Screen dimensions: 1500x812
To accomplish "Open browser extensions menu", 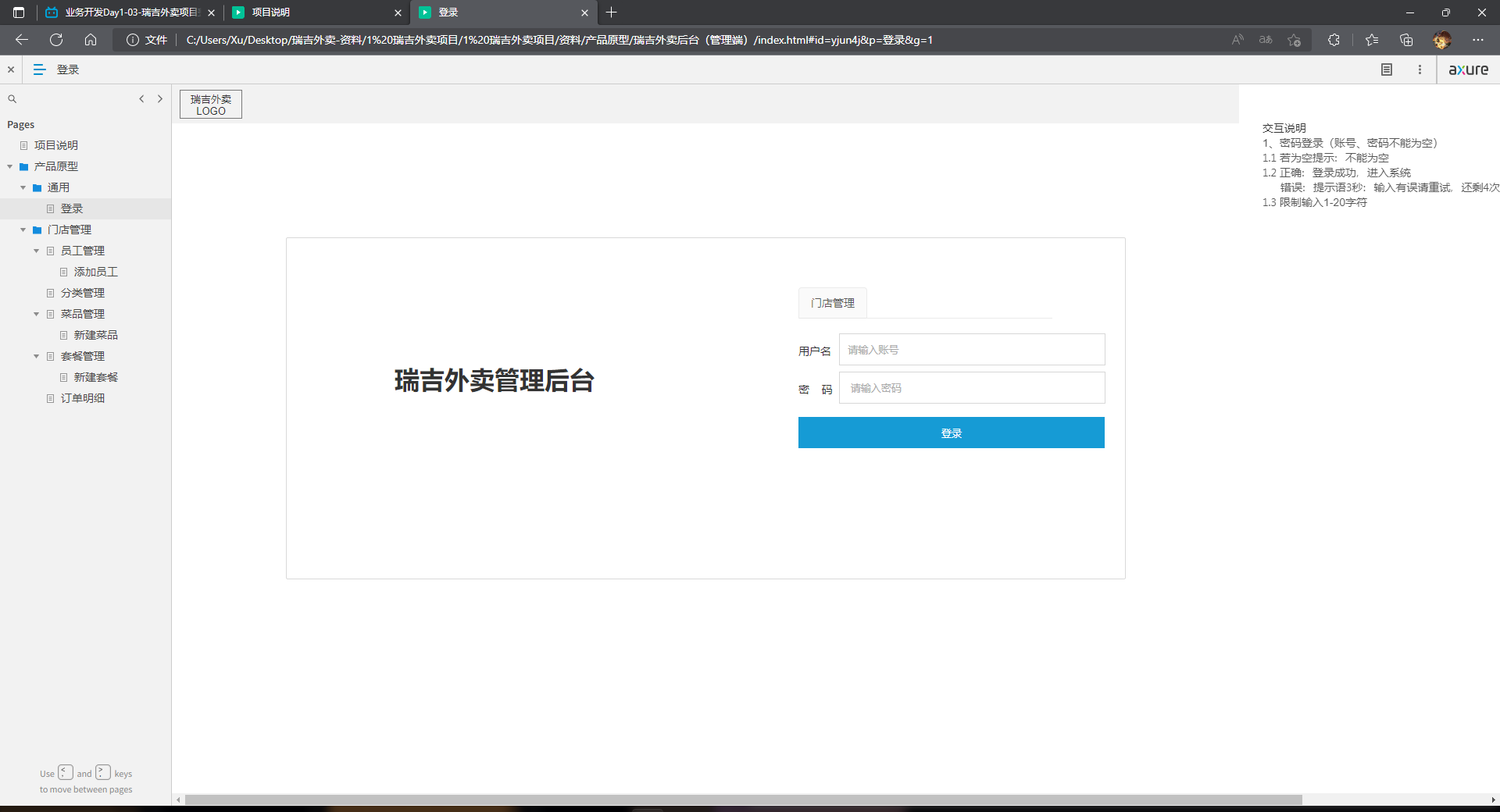I will pos(1334,40).
